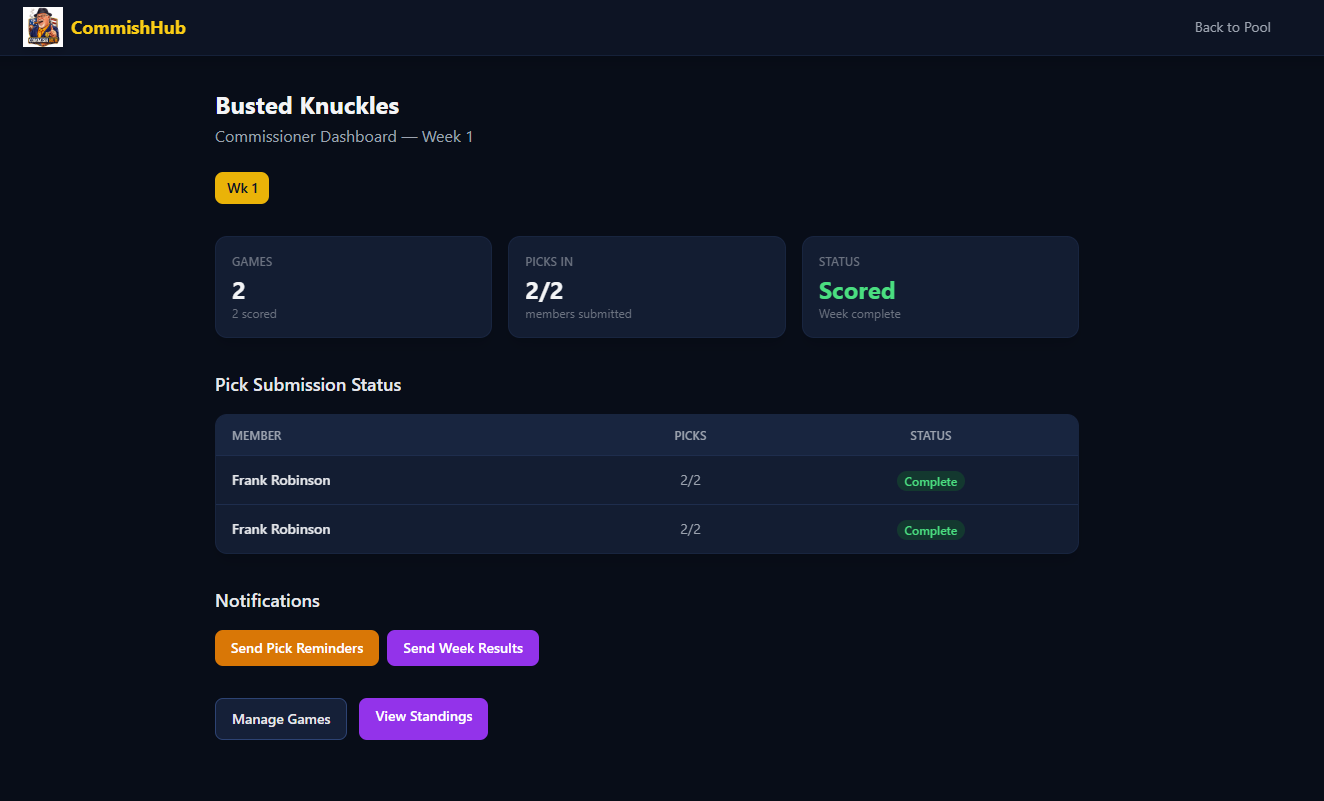The image size is (1324, 801).
Task: Click the CommishHub brand name text
Action: click(128, 27)
